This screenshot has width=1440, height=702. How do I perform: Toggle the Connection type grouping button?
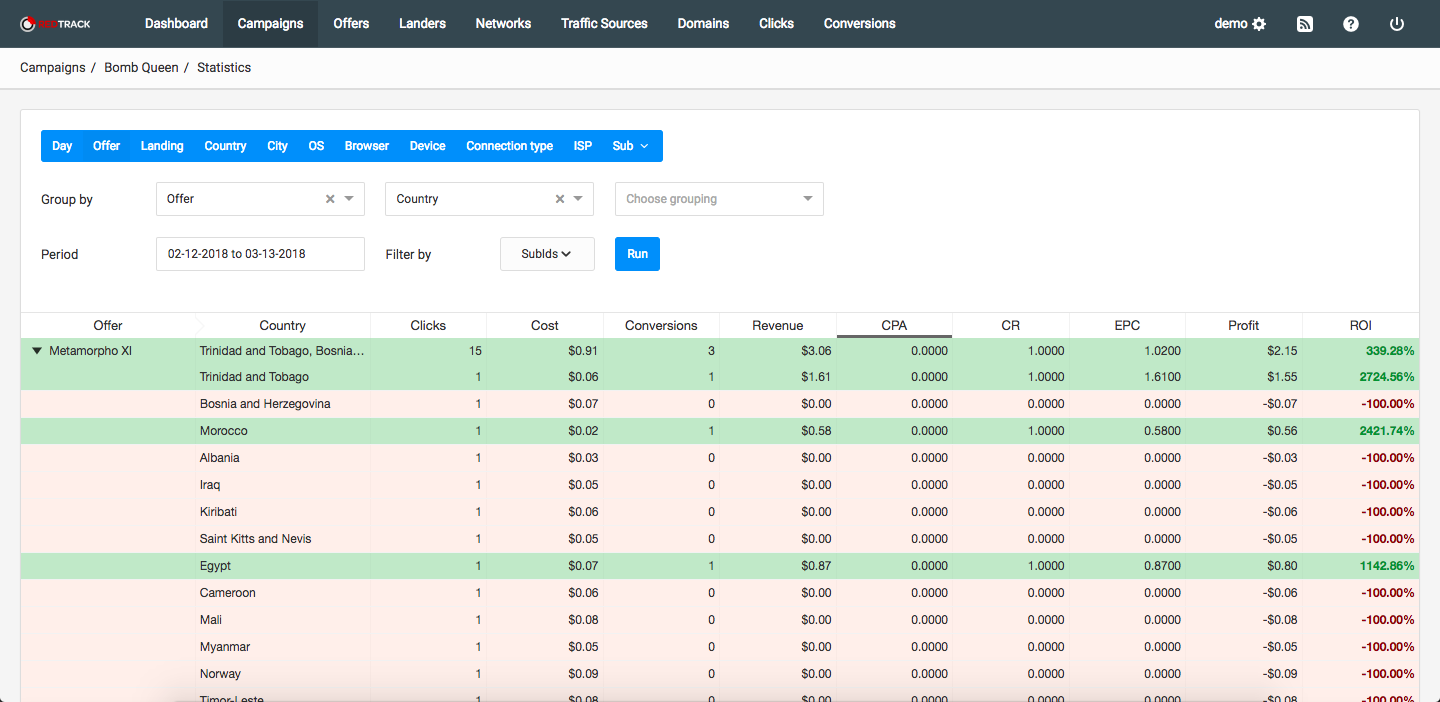509,146
